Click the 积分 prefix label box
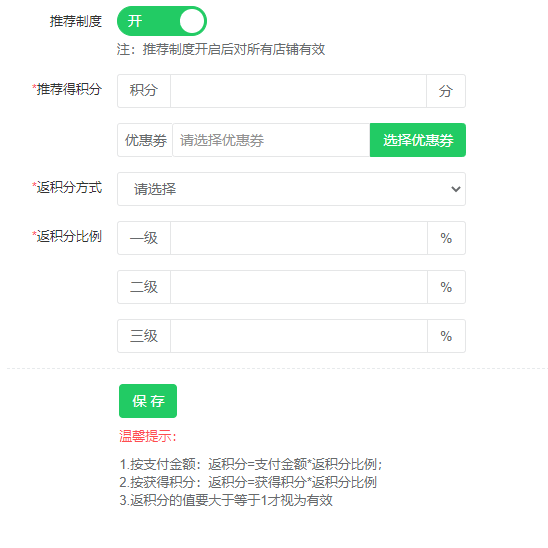Viewport: 548px width, 548px height. 144,91
